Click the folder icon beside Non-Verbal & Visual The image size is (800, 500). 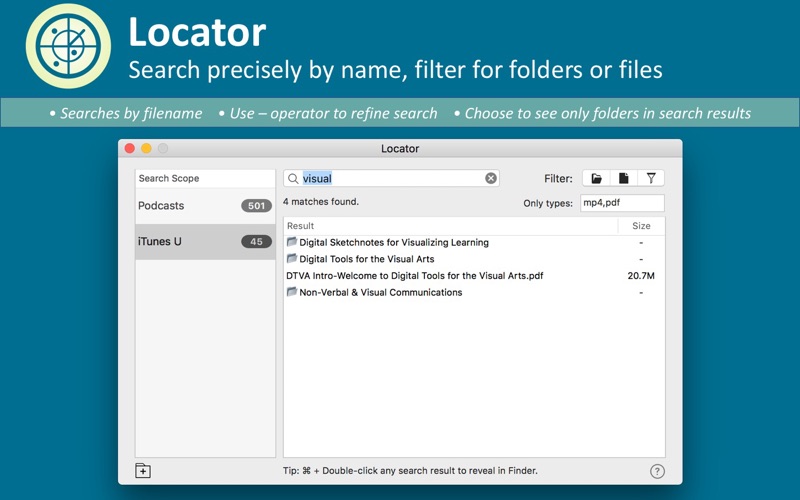pyautogui.click(x=292, y=292)
